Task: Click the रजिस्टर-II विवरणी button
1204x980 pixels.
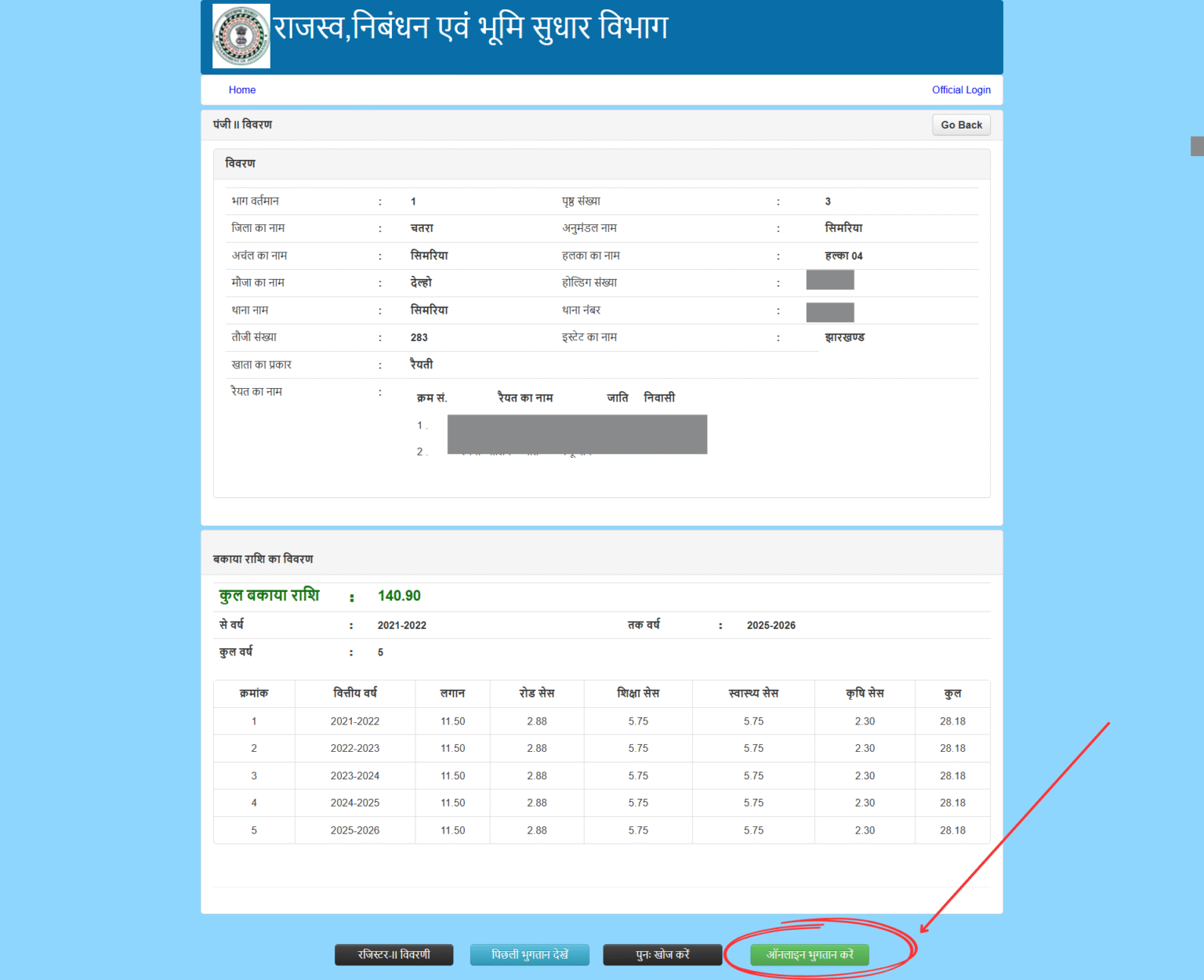Action: pos(394,955)
